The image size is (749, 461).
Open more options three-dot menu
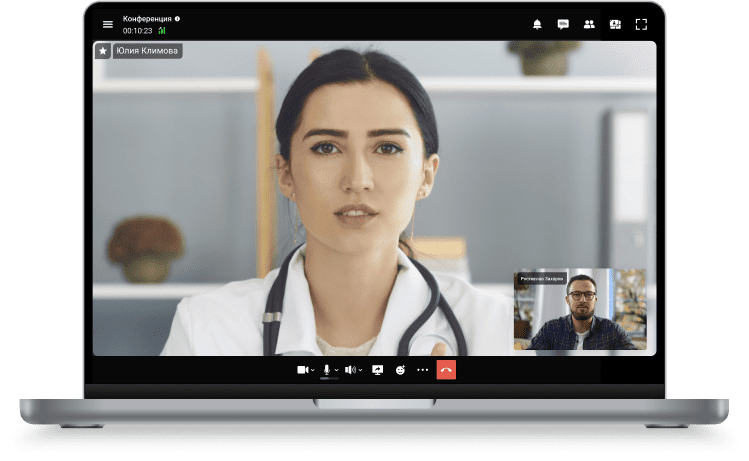pos(422,370)
